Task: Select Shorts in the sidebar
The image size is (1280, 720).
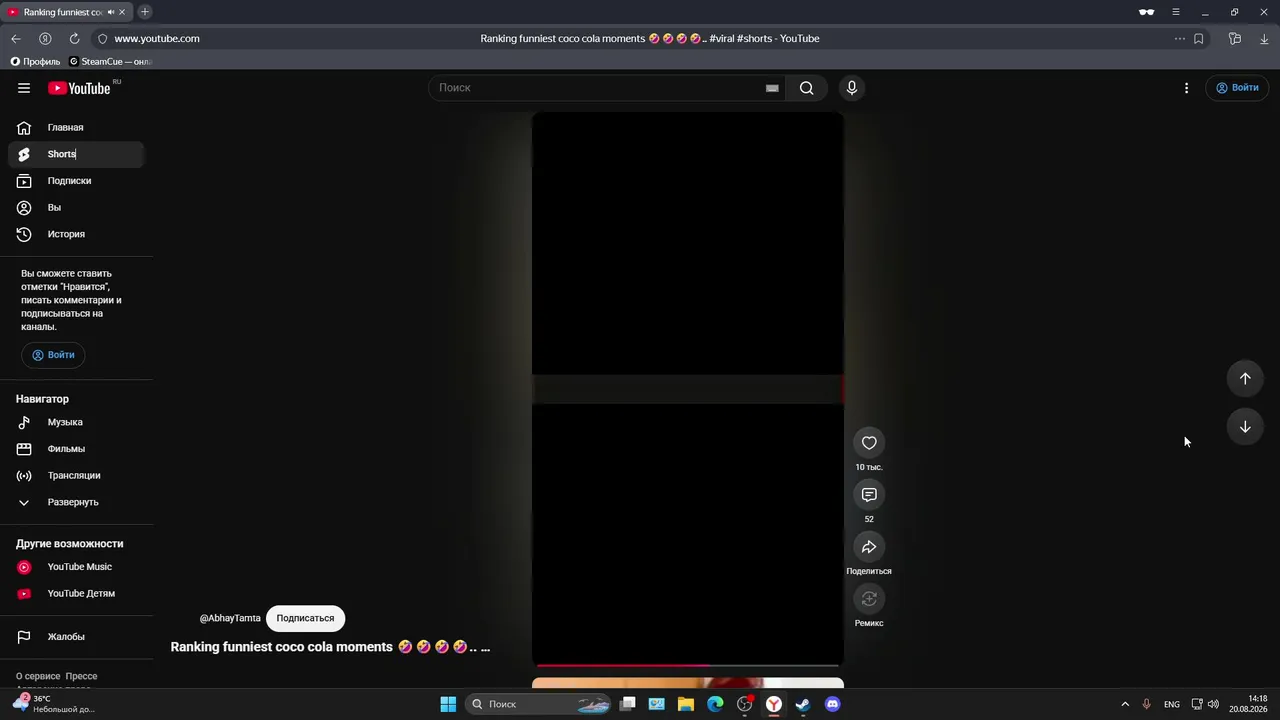Action: (76, 154)
